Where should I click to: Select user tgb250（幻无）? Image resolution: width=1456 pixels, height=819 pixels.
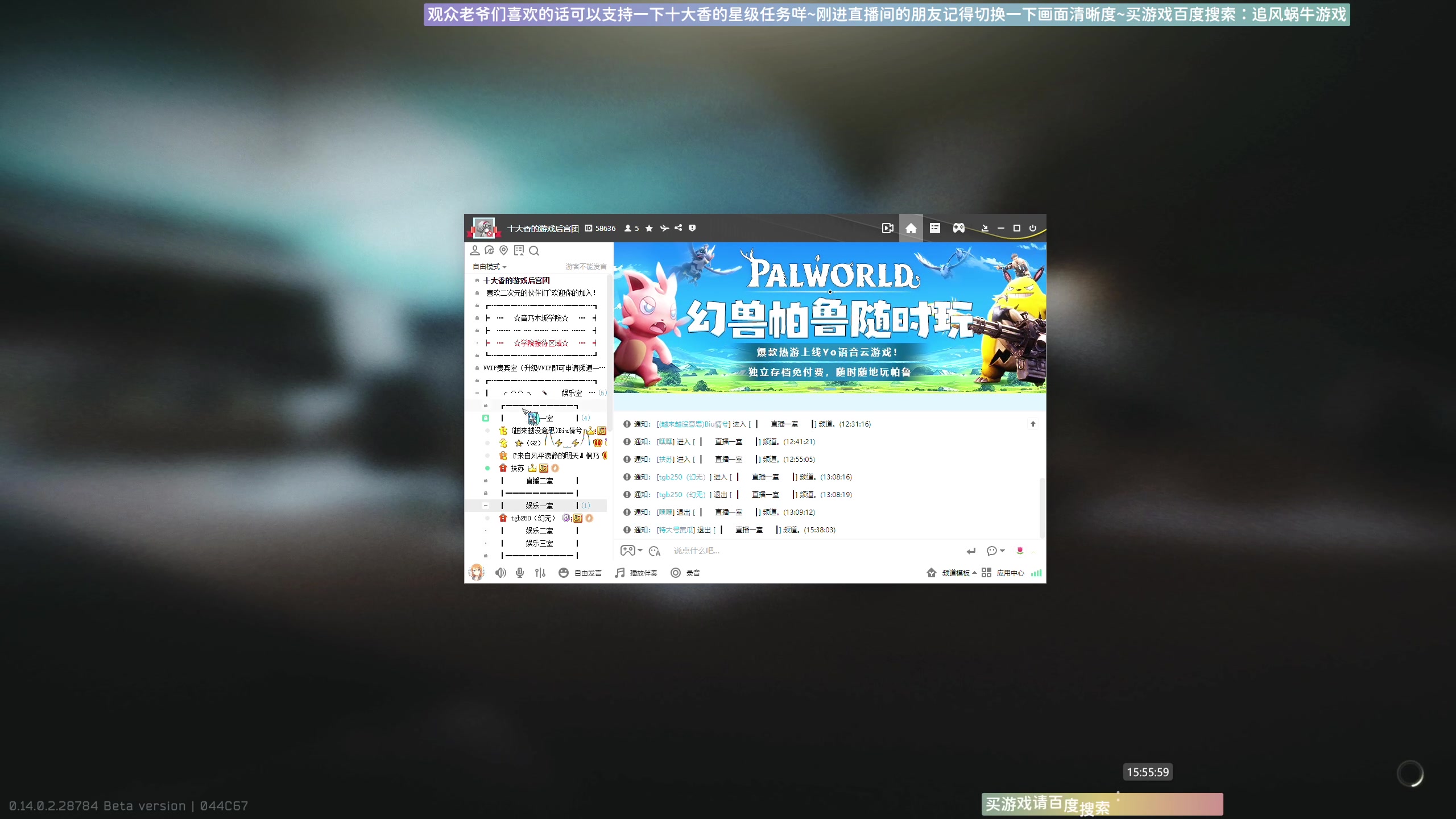533,518
